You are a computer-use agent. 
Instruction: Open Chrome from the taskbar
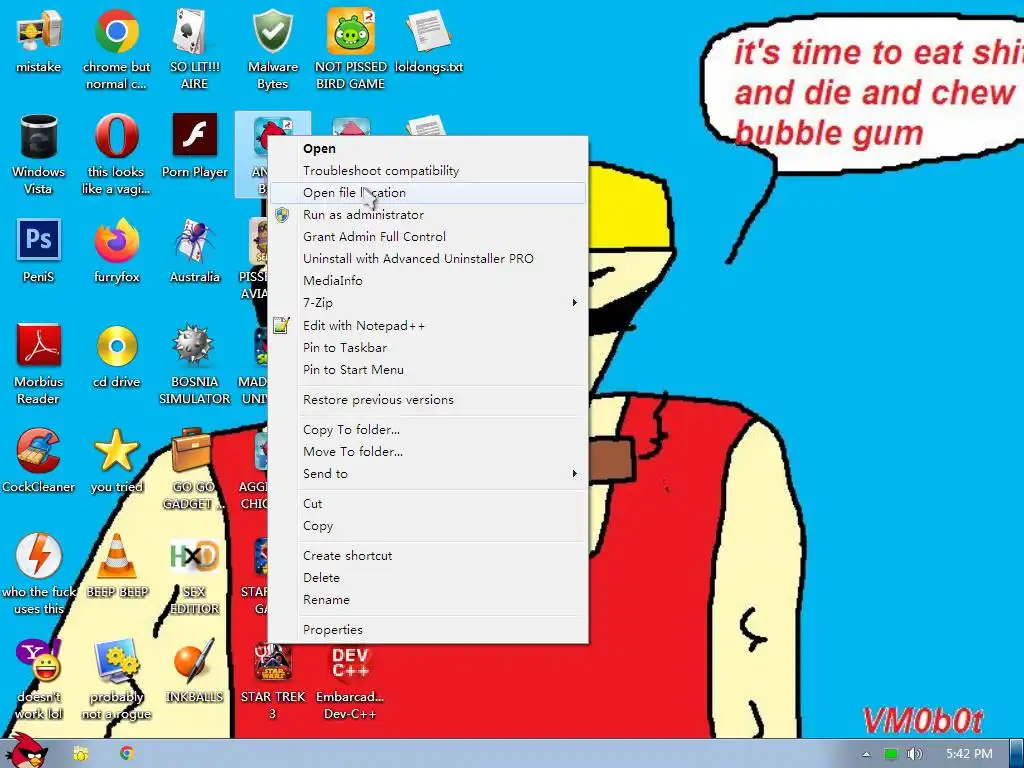pos(127,754)
